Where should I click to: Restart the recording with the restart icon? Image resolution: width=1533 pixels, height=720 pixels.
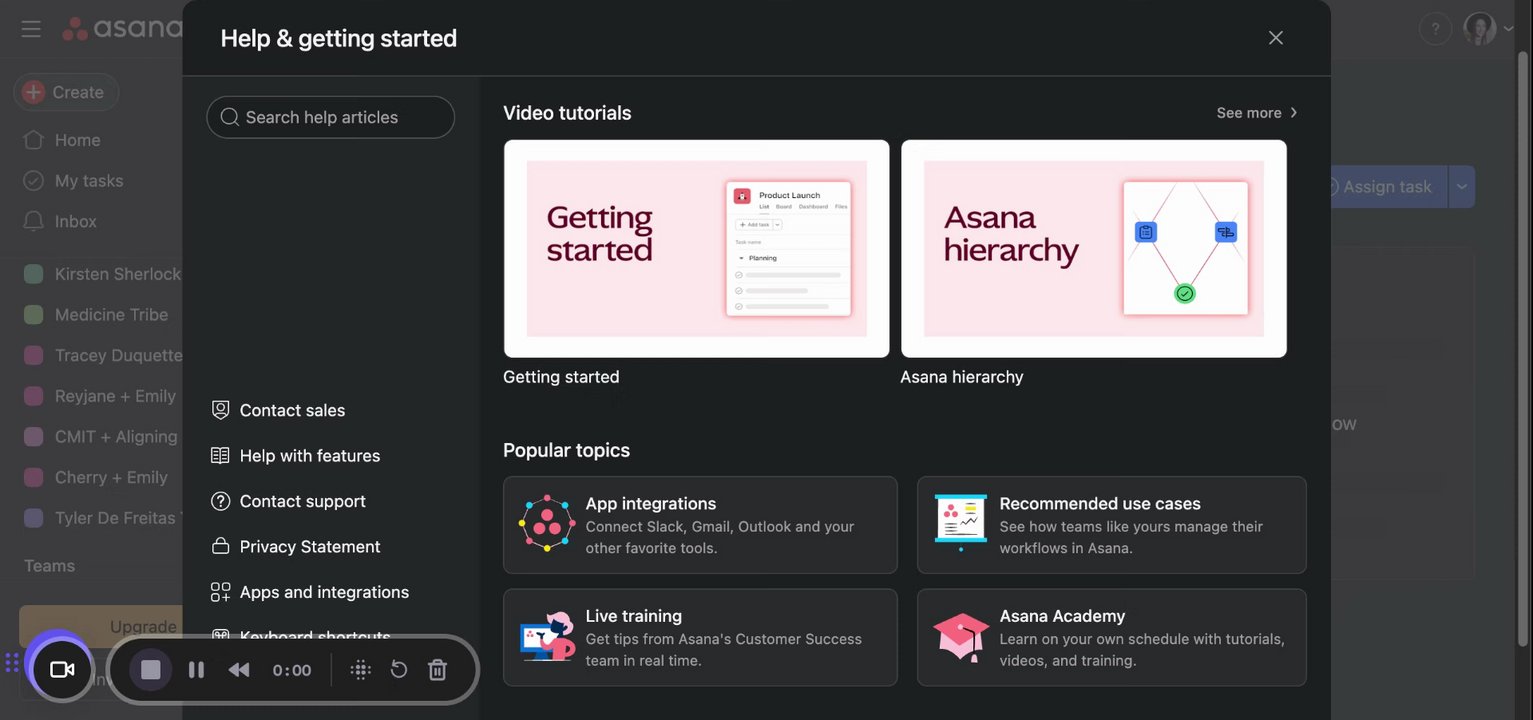pos(399,670)
